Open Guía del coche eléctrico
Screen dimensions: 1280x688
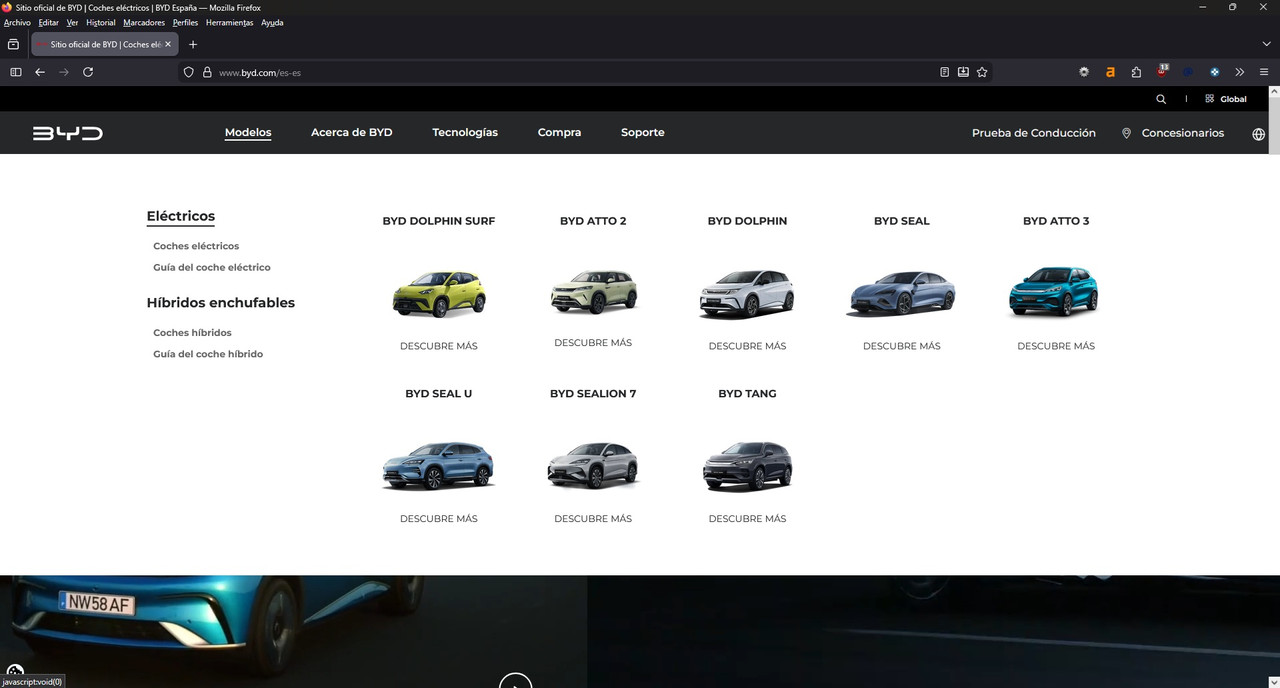(212, 268)
